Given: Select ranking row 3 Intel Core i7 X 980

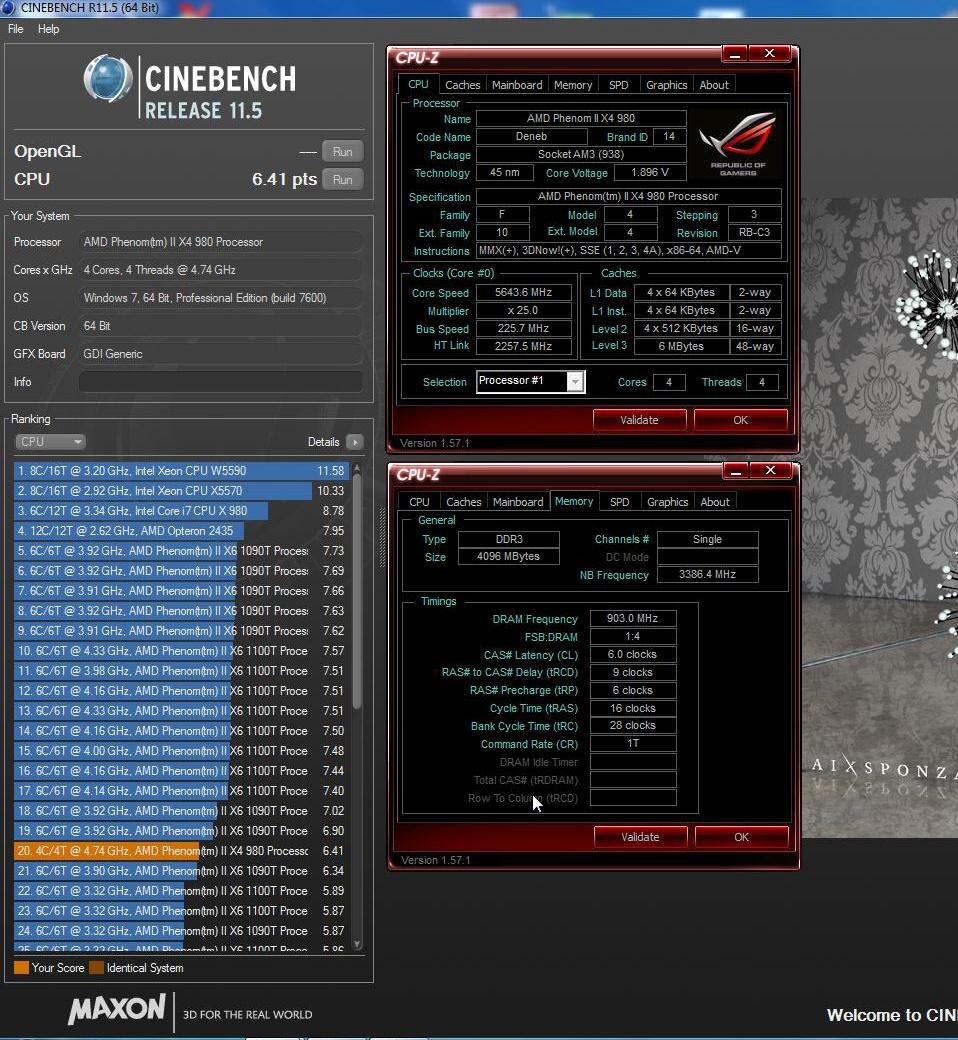Looking at the screenshot, I should click(181, 511).
